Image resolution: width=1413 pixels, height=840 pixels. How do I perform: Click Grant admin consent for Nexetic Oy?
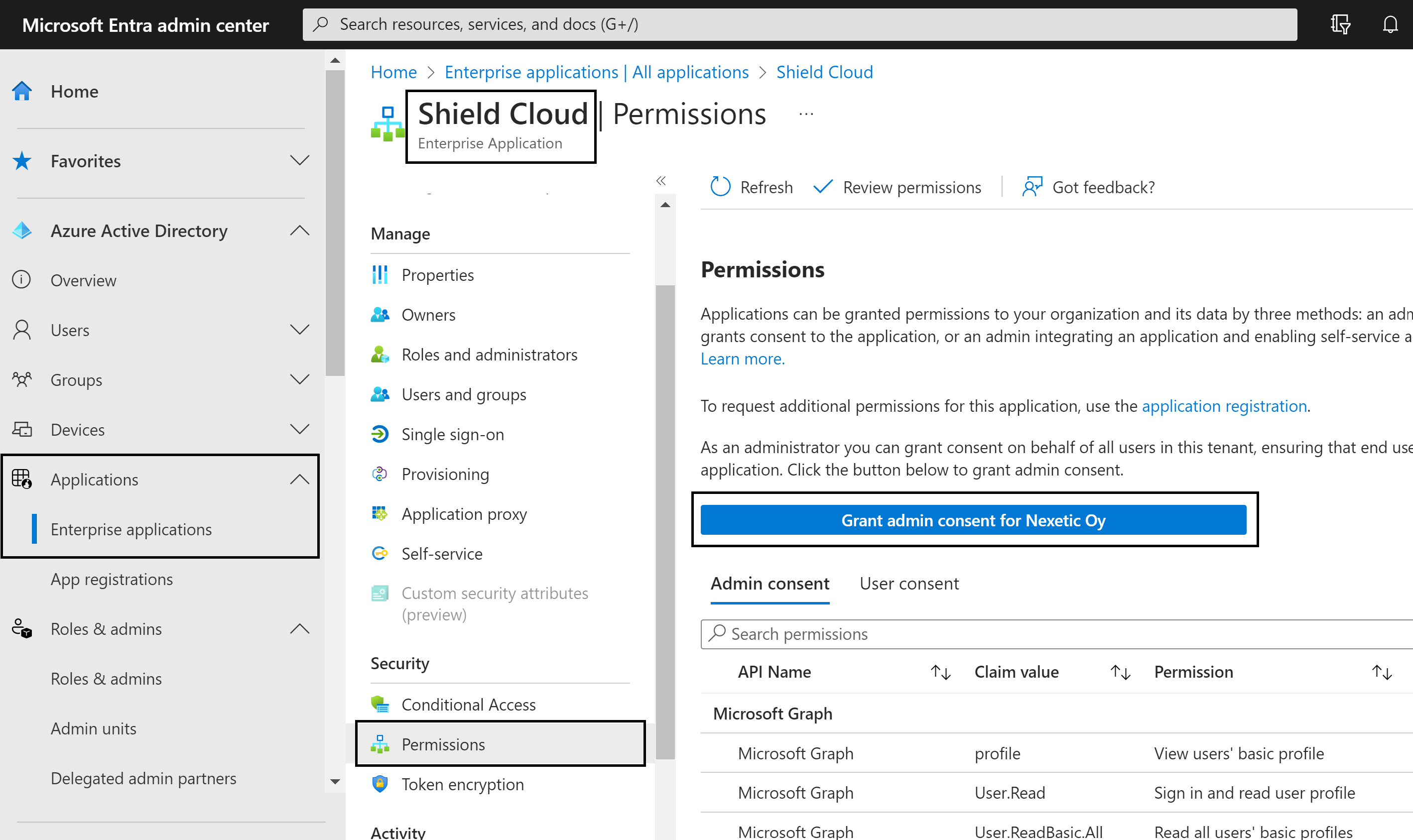[973, 520]
